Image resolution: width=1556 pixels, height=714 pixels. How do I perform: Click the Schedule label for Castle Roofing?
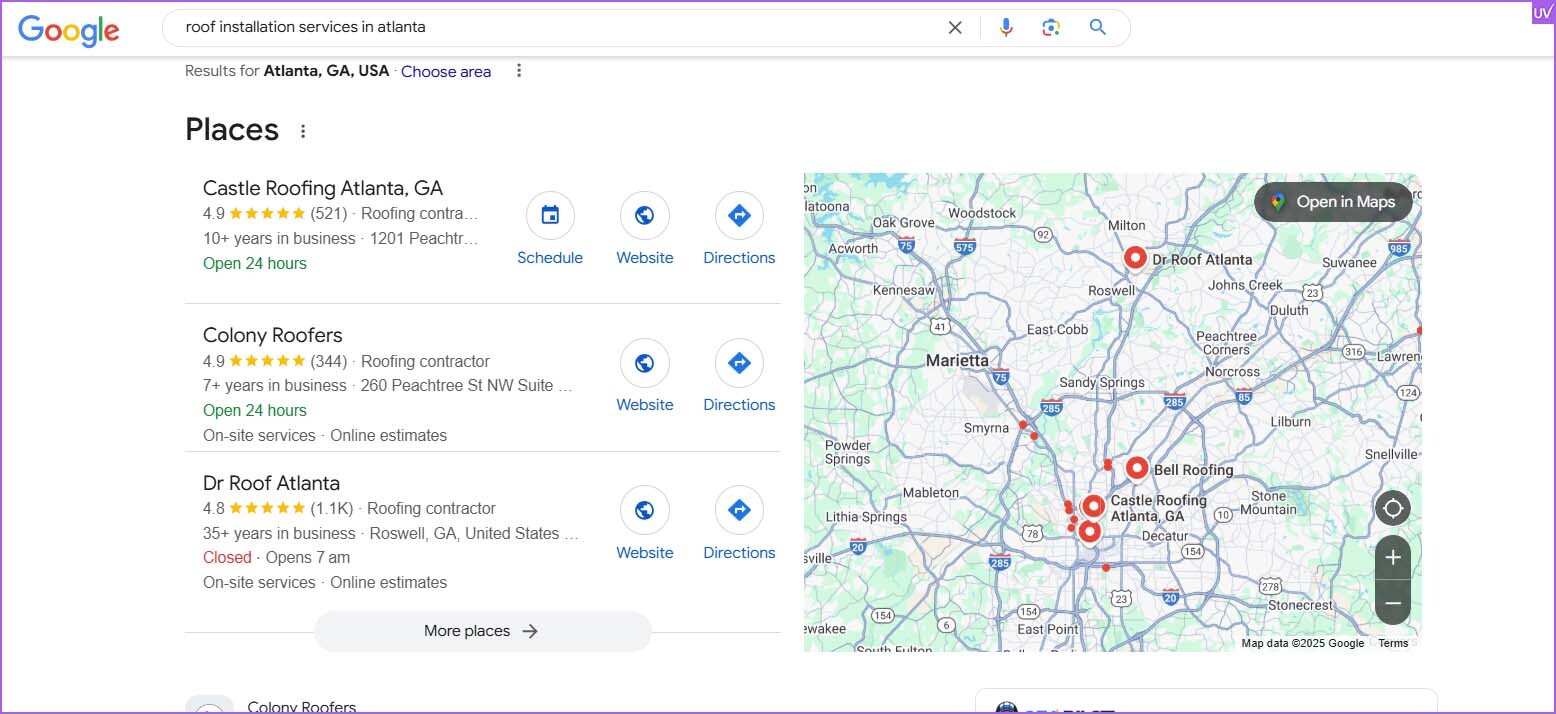point(550,258)
